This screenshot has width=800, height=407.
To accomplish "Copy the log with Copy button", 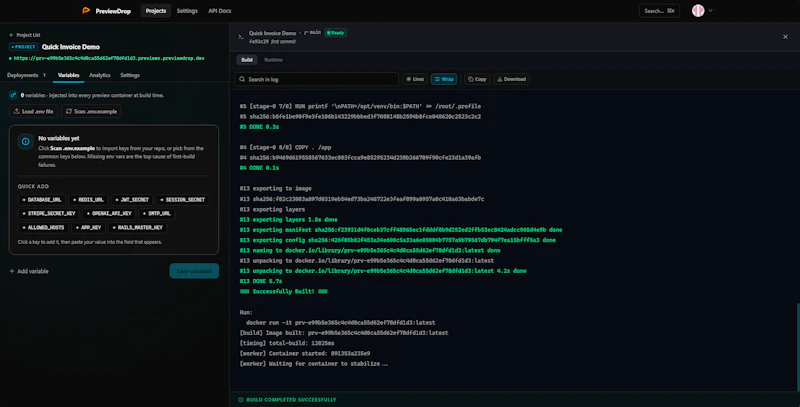I will tap(477, 79).
